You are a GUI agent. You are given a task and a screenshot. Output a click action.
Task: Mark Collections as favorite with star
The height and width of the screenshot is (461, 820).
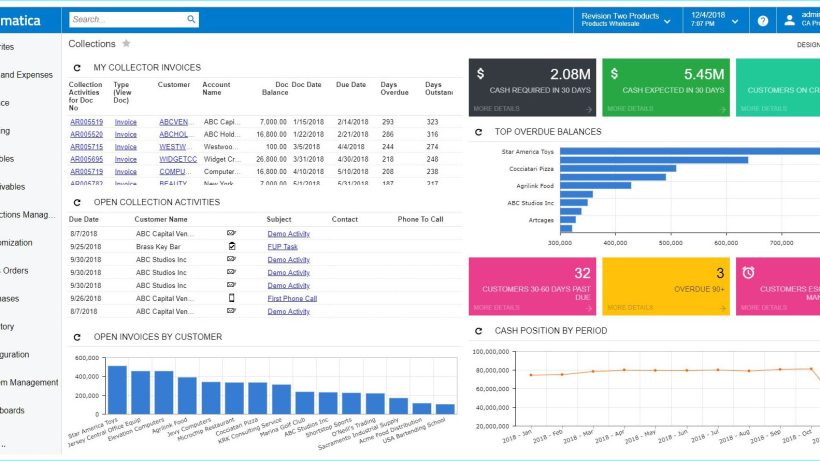point(126,43)
